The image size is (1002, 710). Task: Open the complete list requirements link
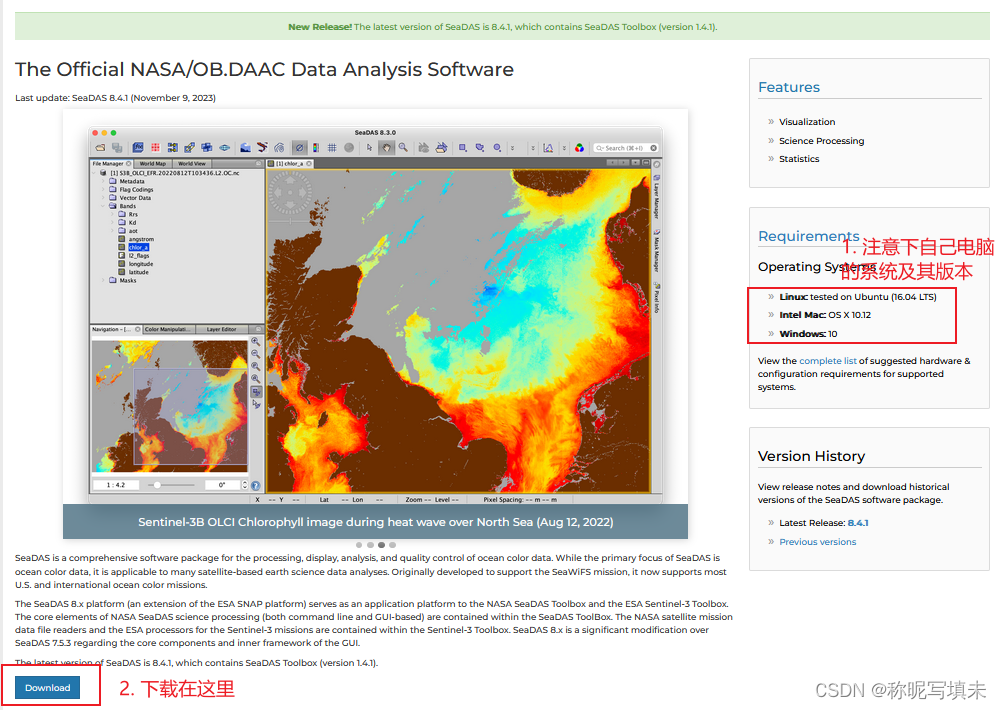(828, 361)
